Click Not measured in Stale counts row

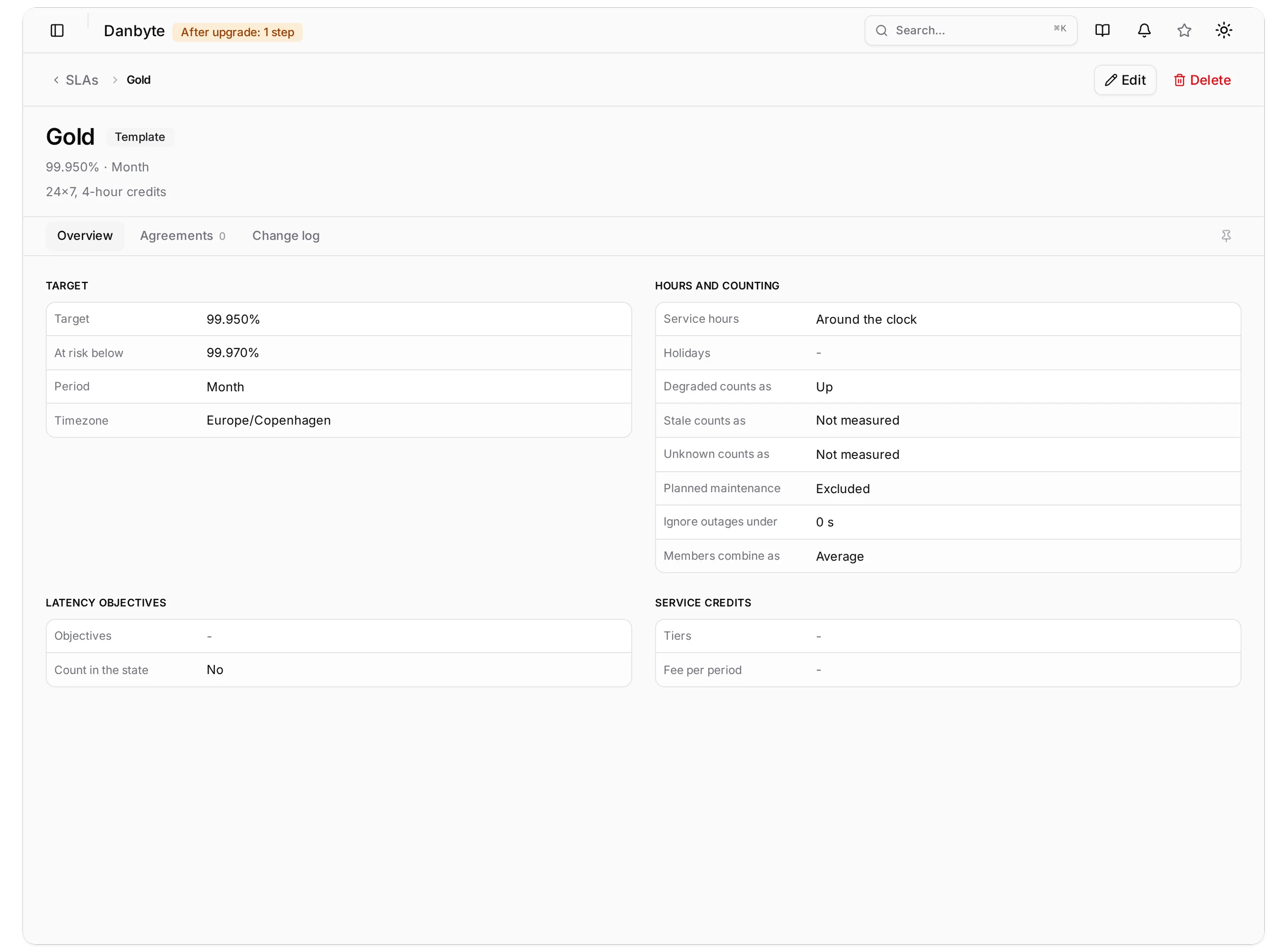click(x=857, y=420)
